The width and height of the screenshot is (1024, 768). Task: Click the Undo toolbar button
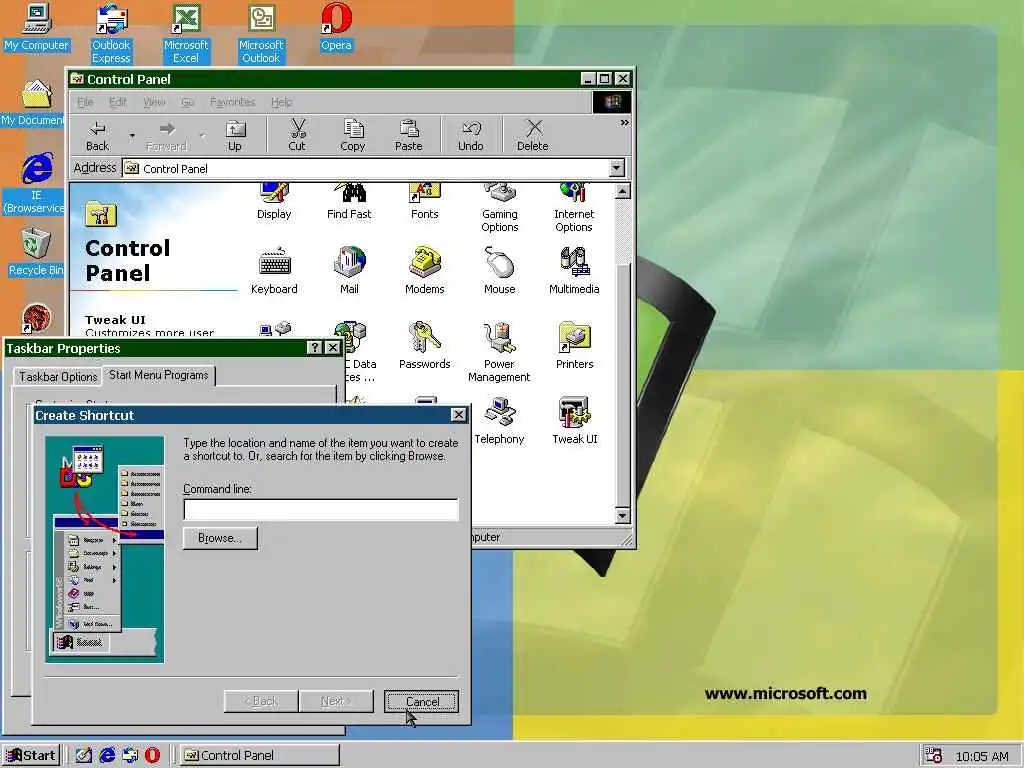[471, 136]
